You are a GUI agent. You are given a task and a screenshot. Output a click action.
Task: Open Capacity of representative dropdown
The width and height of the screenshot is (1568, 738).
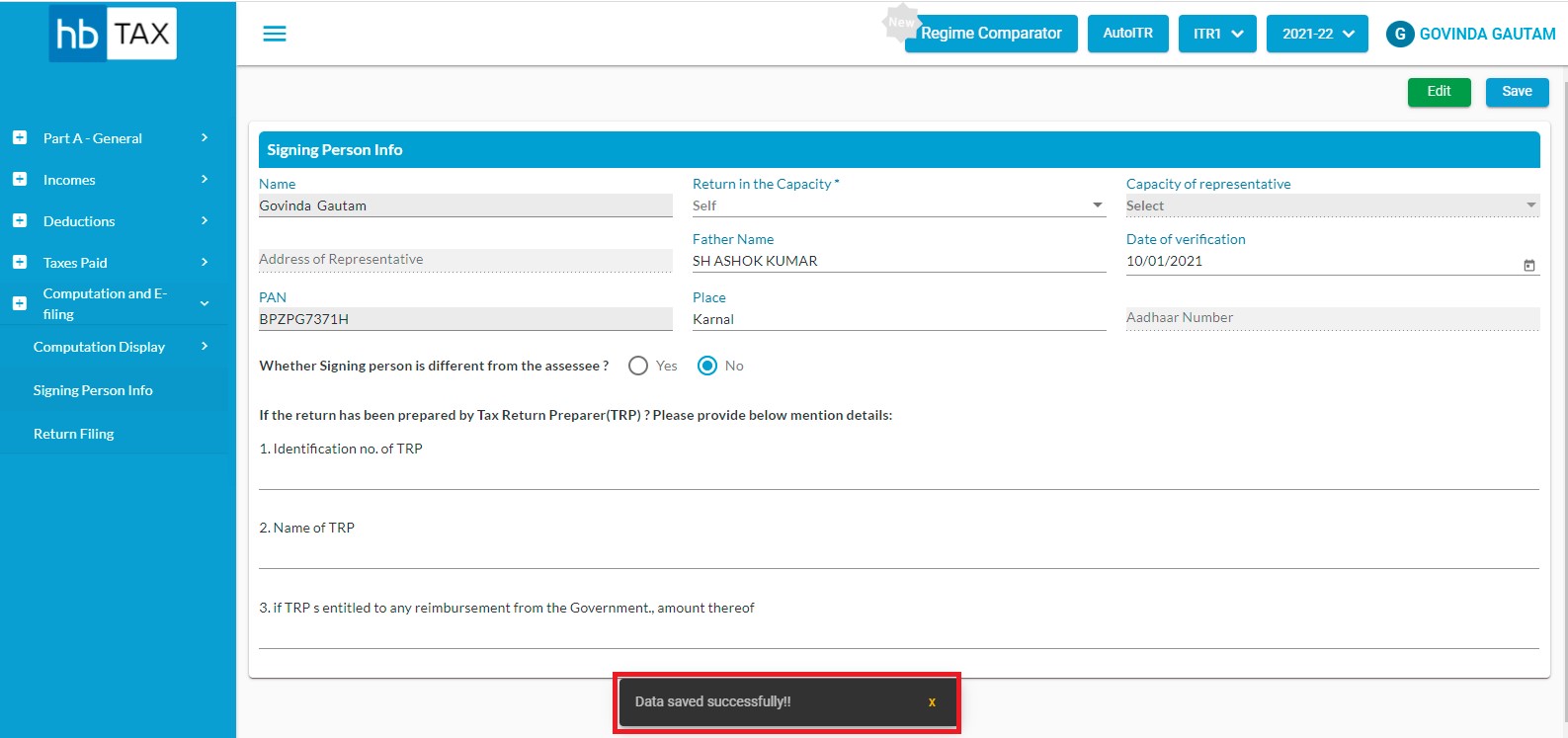pos(1332,205)
